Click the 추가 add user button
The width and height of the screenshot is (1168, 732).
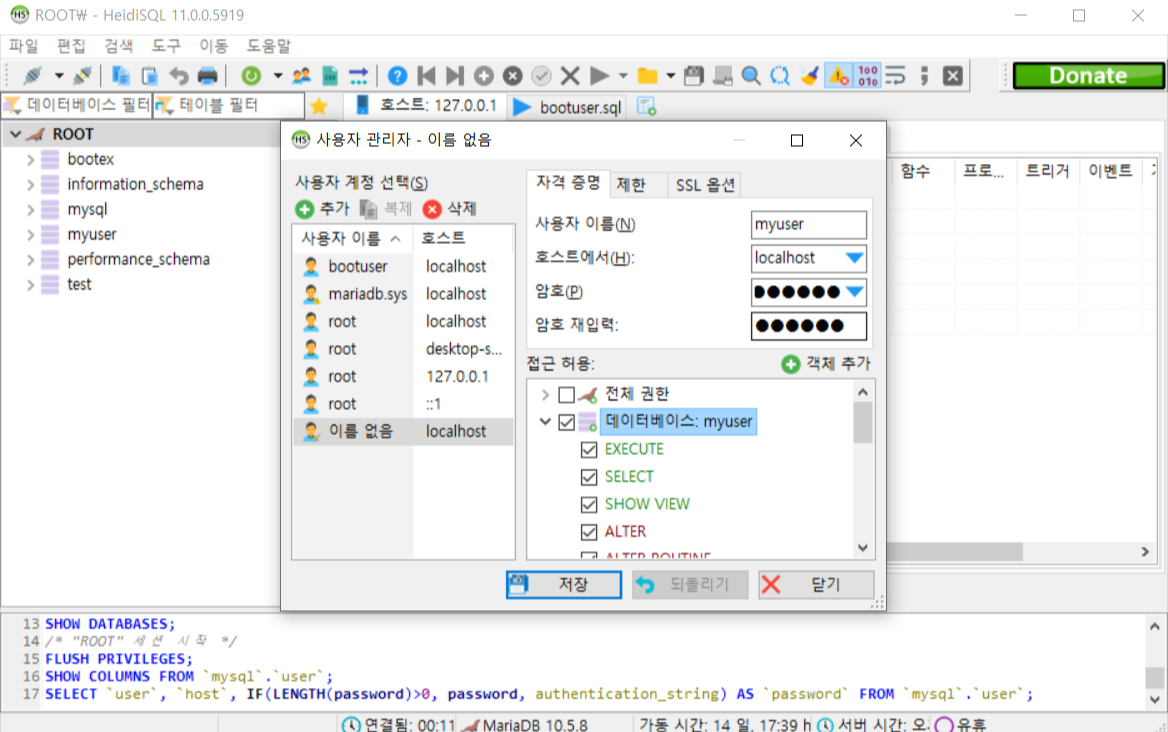coord(323,209)
